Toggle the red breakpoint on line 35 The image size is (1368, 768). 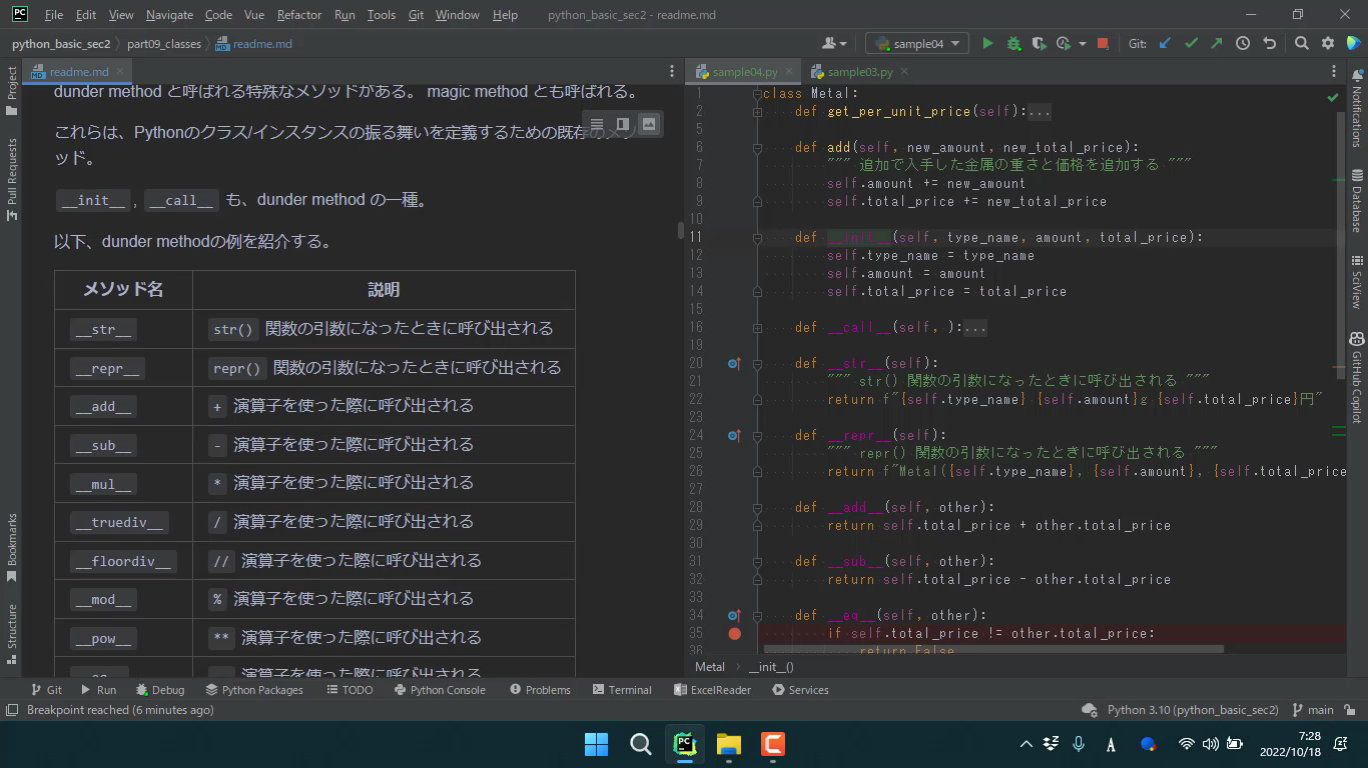(x=734, y=633)
